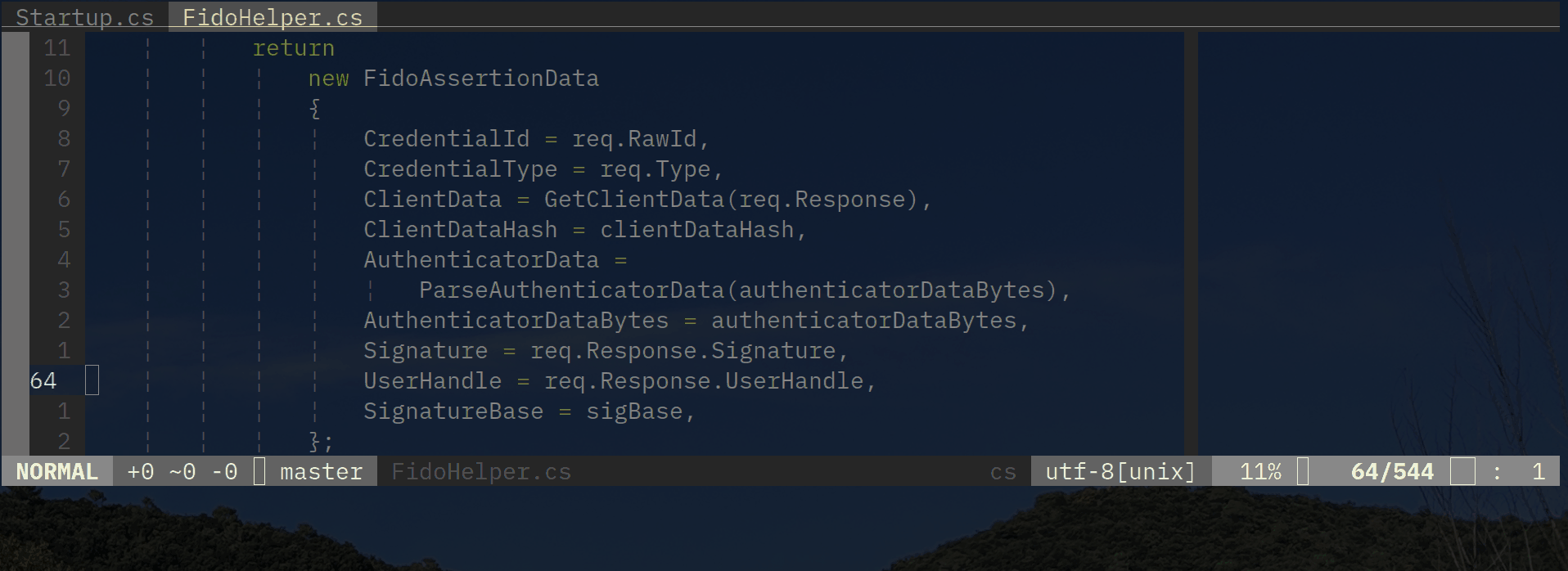
Task: Click the return keyword
Action: coord(293,48)
